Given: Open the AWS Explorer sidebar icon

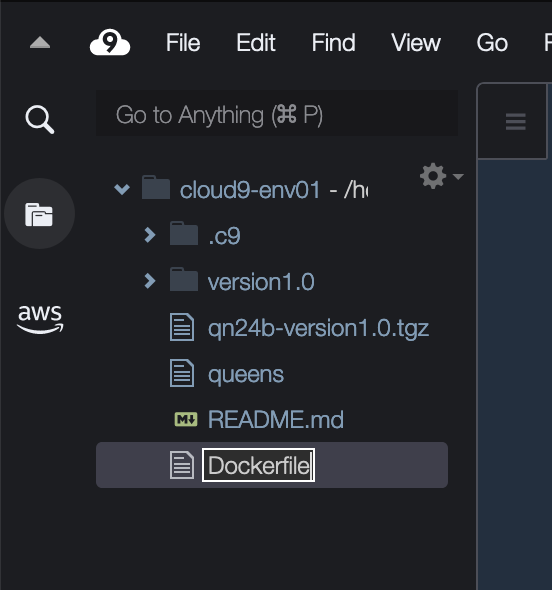Looking at the screenshot, I should (x=40, y=319).
